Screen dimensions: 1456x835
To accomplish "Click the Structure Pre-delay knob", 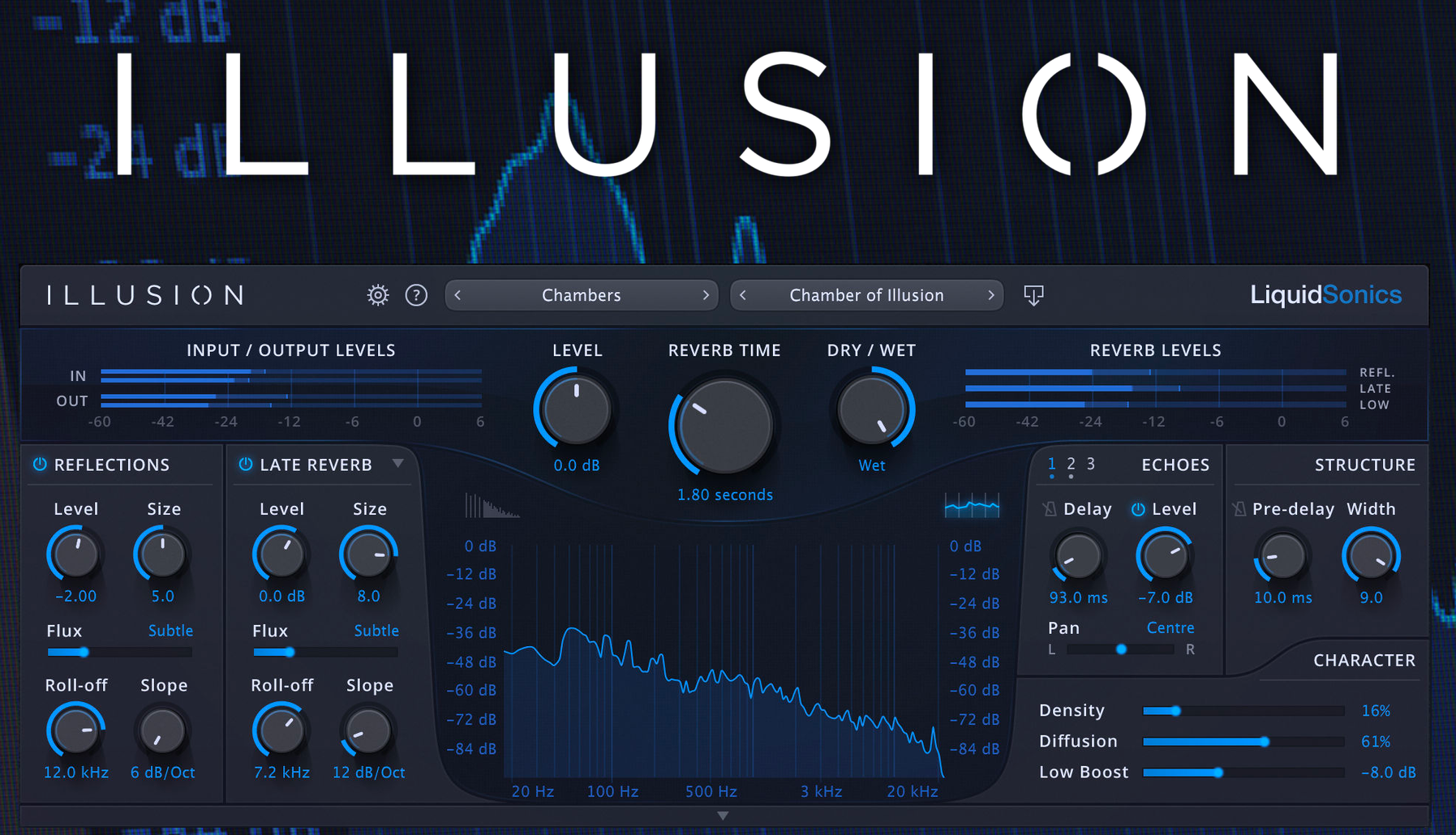I will pos(1282,556).
